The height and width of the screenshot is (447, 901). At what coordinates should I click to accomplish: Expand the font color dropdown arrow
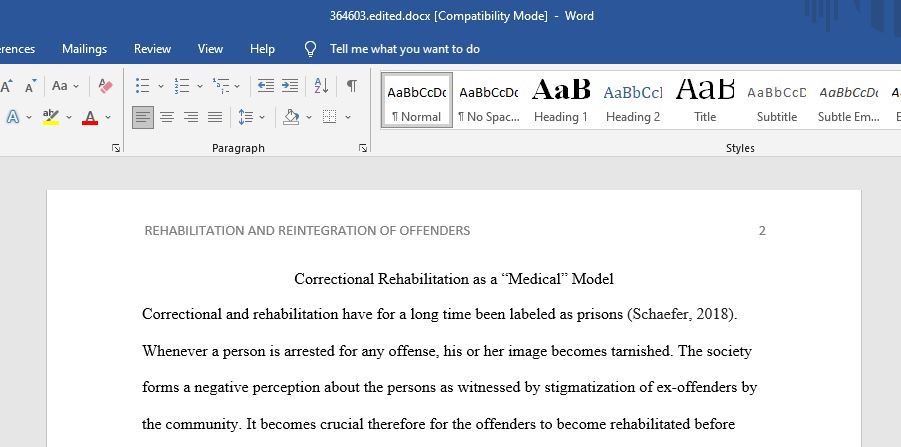point(107,117)
